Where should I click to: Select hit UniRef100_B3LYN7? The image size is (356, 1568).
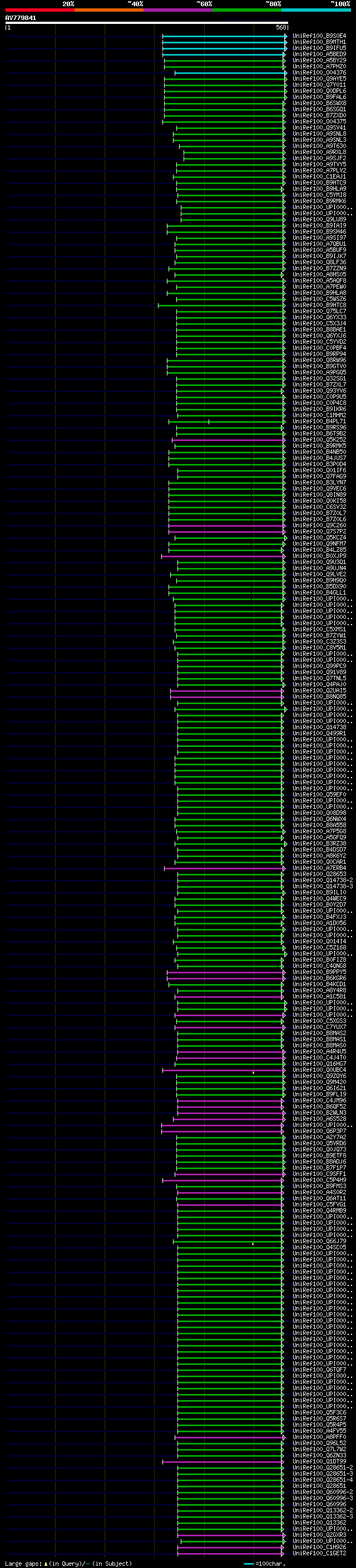click(319, 483)
